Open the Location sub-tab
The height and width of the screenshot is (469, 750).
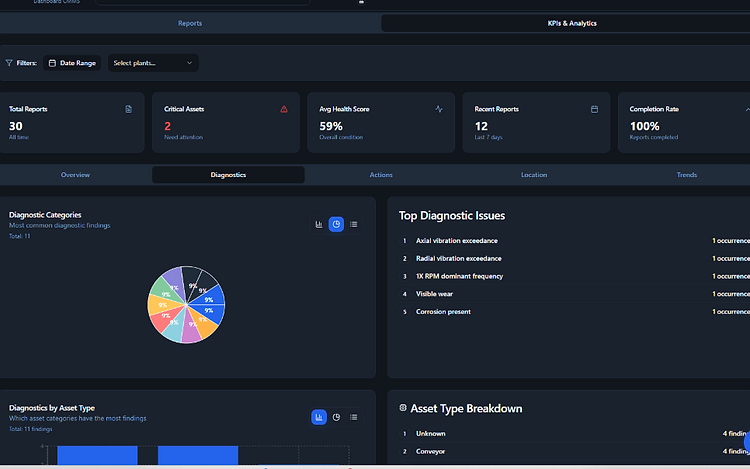point(534,175)
